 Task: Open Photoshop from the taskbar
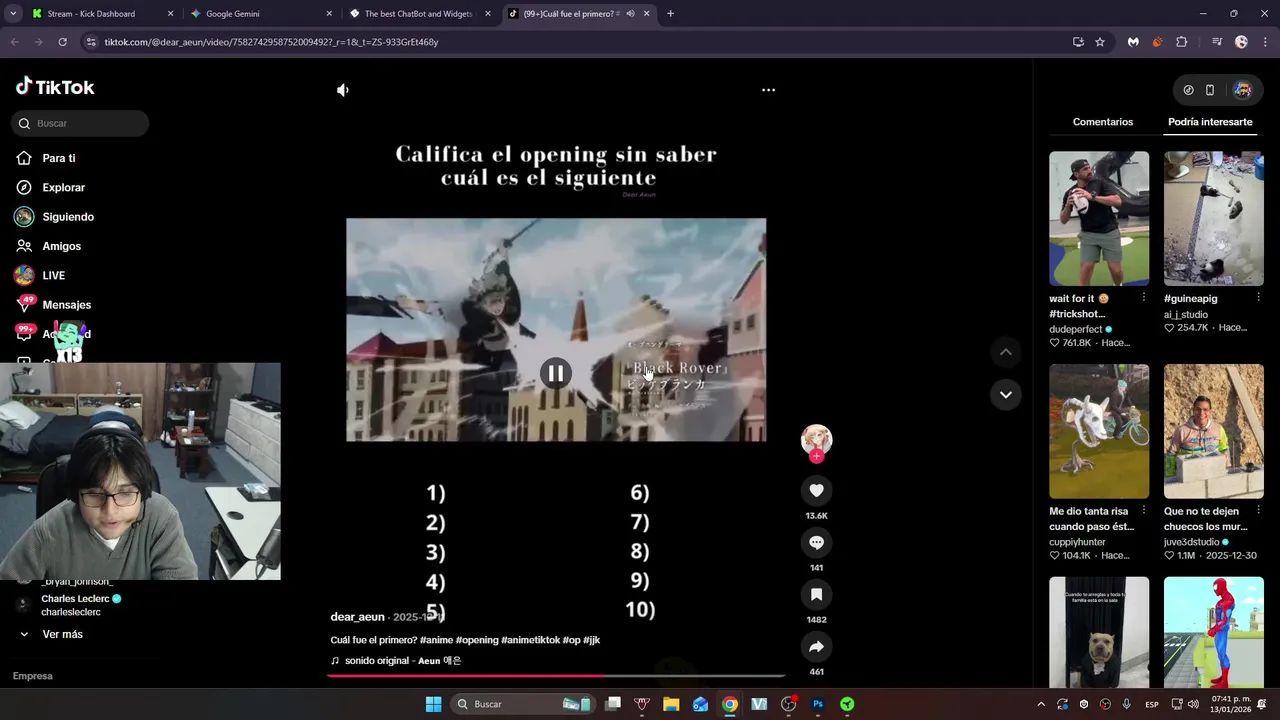[x=818, y=704]
